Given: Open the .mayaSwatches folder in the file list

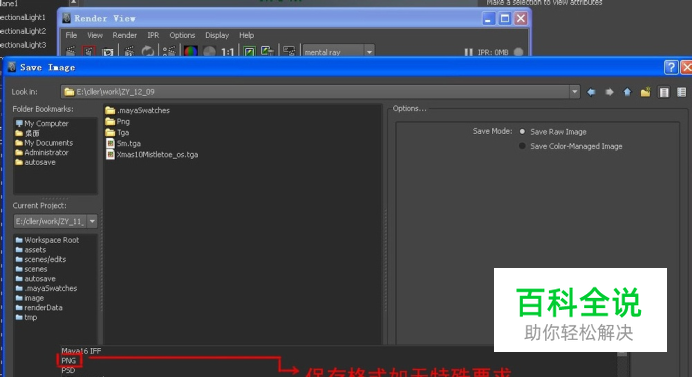Looking at the screenshot, I should pyautogui.click(x=138, y=110).
